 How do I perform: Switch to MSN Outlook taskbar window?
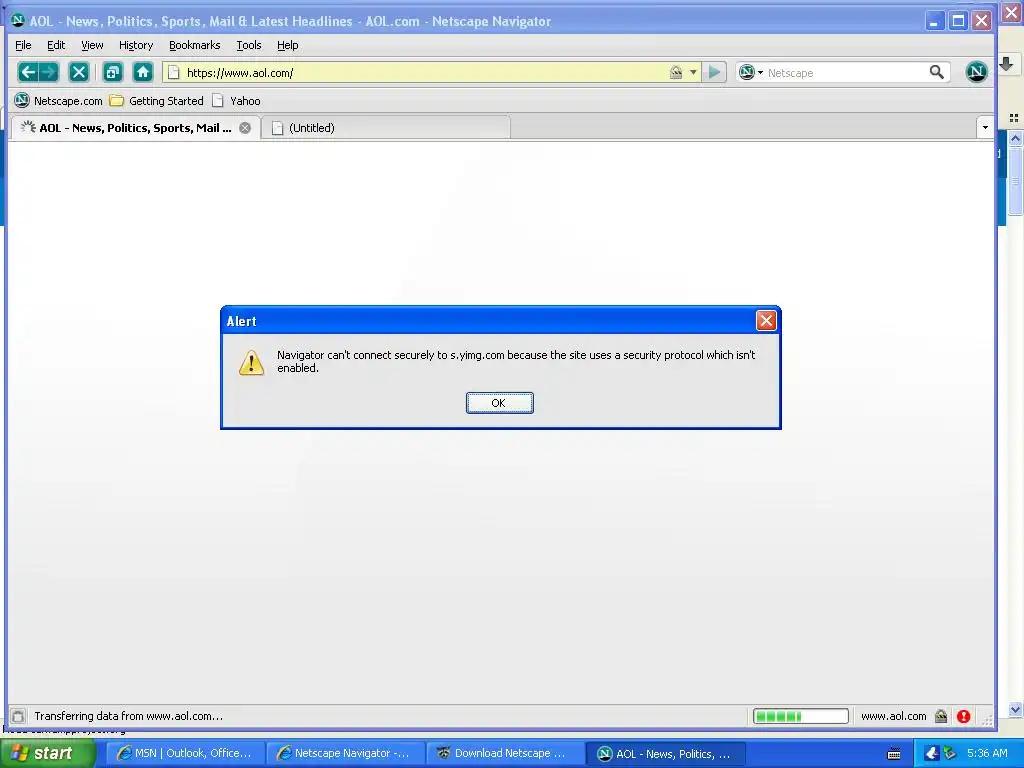[x=184, y=754]
